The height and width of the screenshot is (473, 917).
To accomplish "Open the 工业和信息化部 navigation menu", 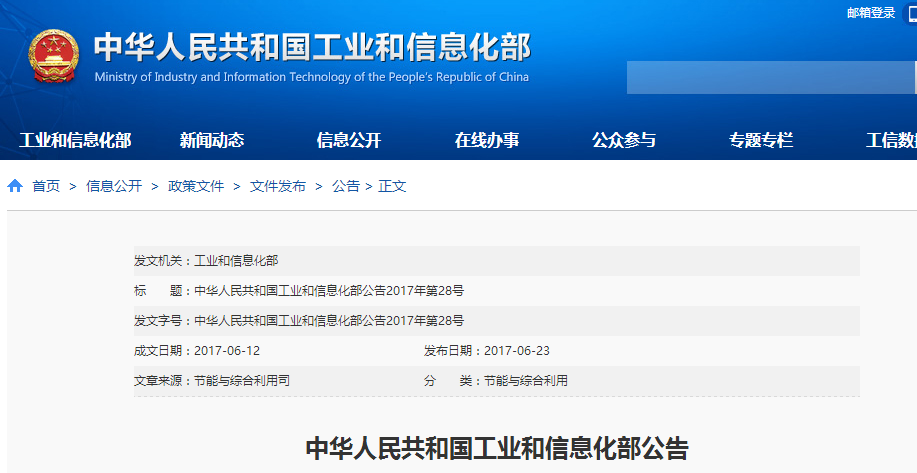I will tap(75, 140).
